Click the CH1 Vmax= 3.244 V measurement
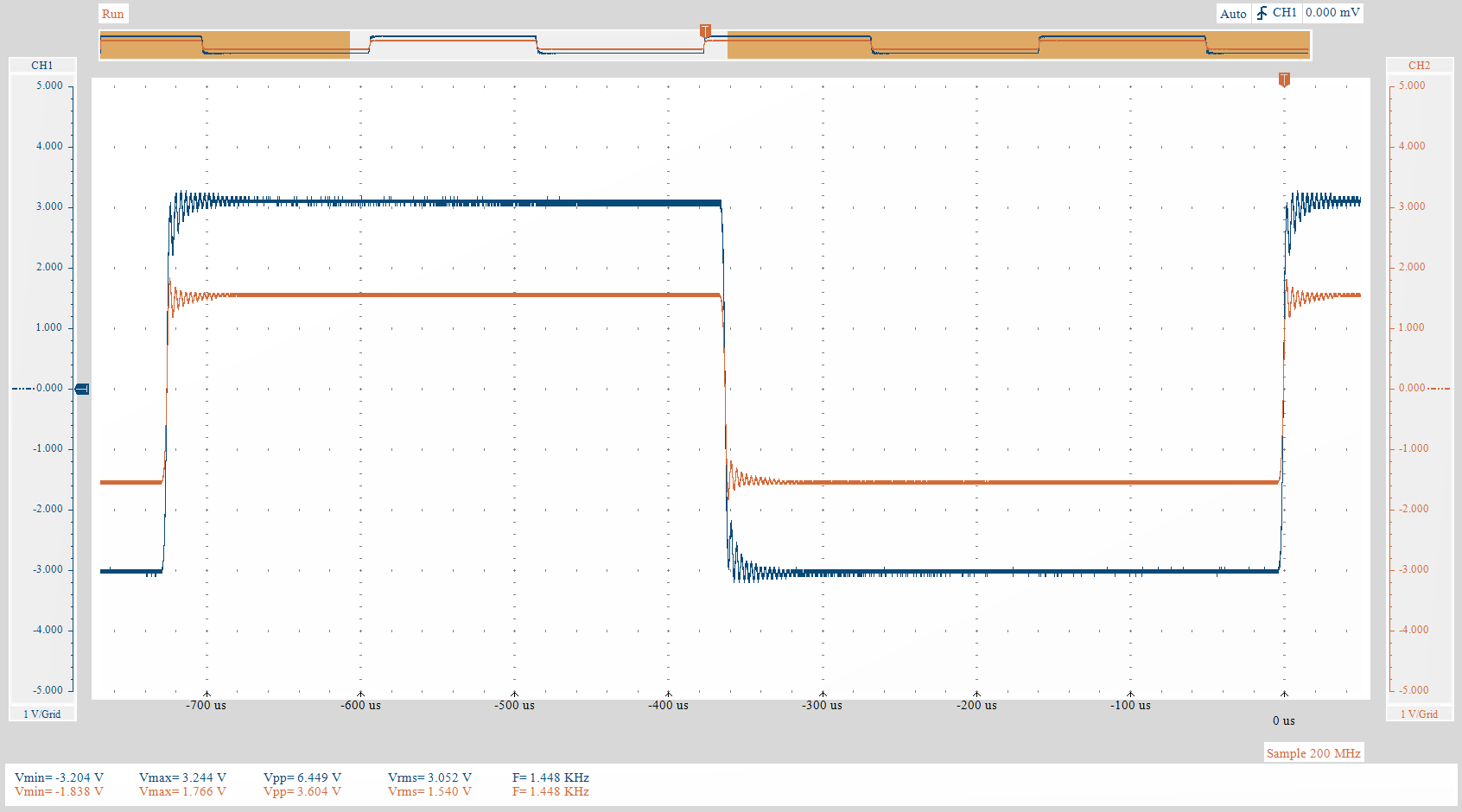The width and height of the screenshot is (1462, 812). (x=182, y=777)
